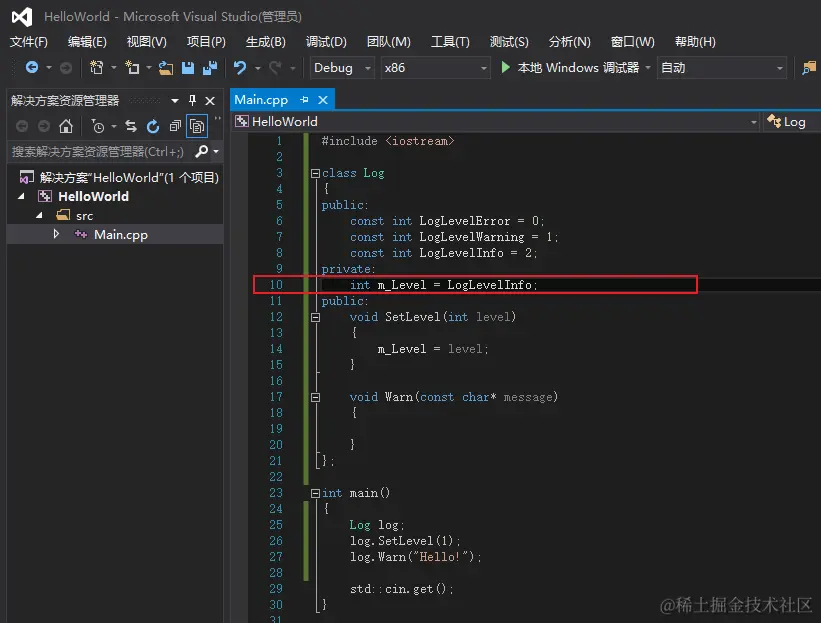
Task: Collapse the src folder node
Action: (x=39, y=215)
